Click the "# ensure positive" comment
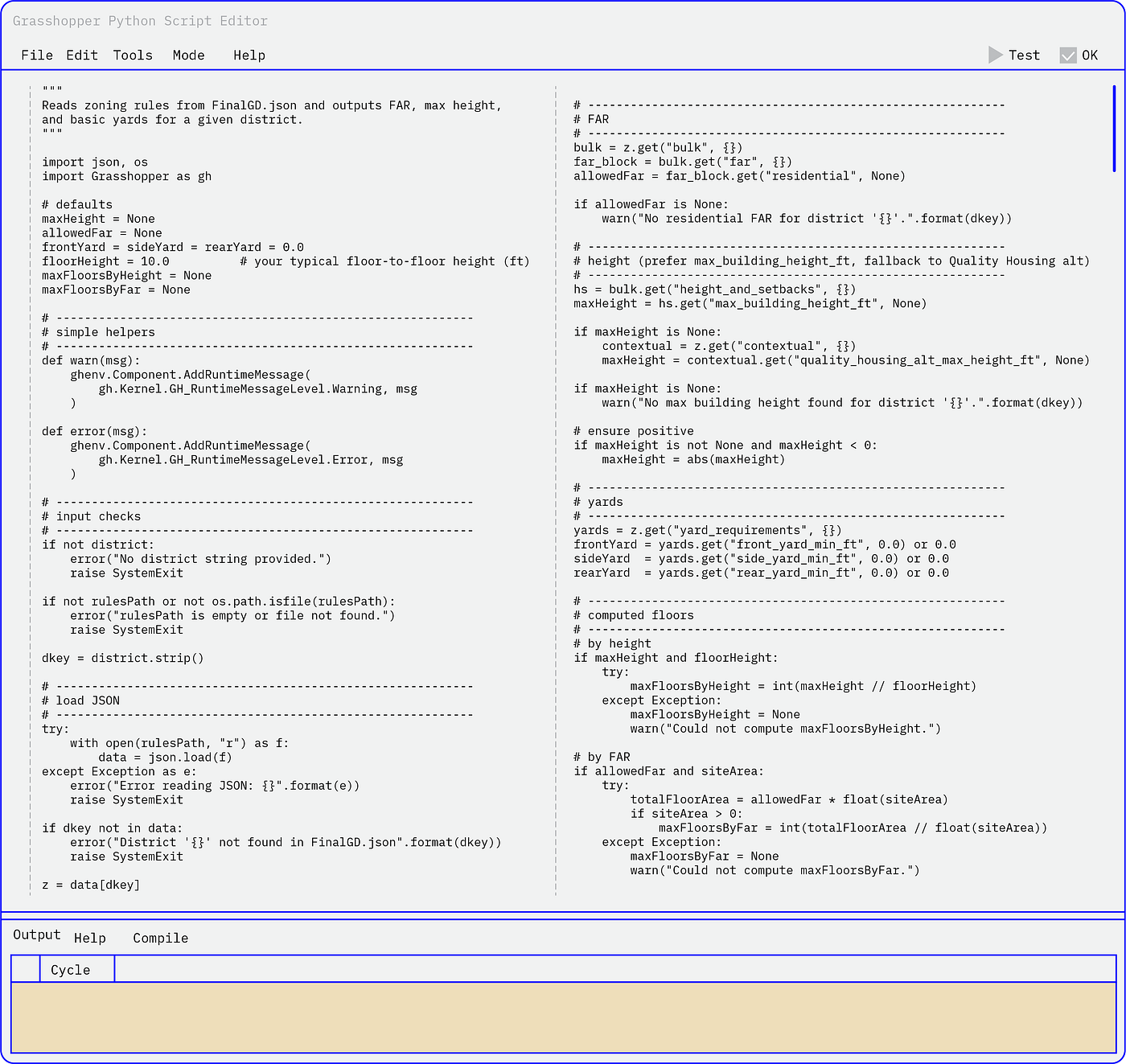Screen dimensions: 1126x1064 [x=633, y=431]
